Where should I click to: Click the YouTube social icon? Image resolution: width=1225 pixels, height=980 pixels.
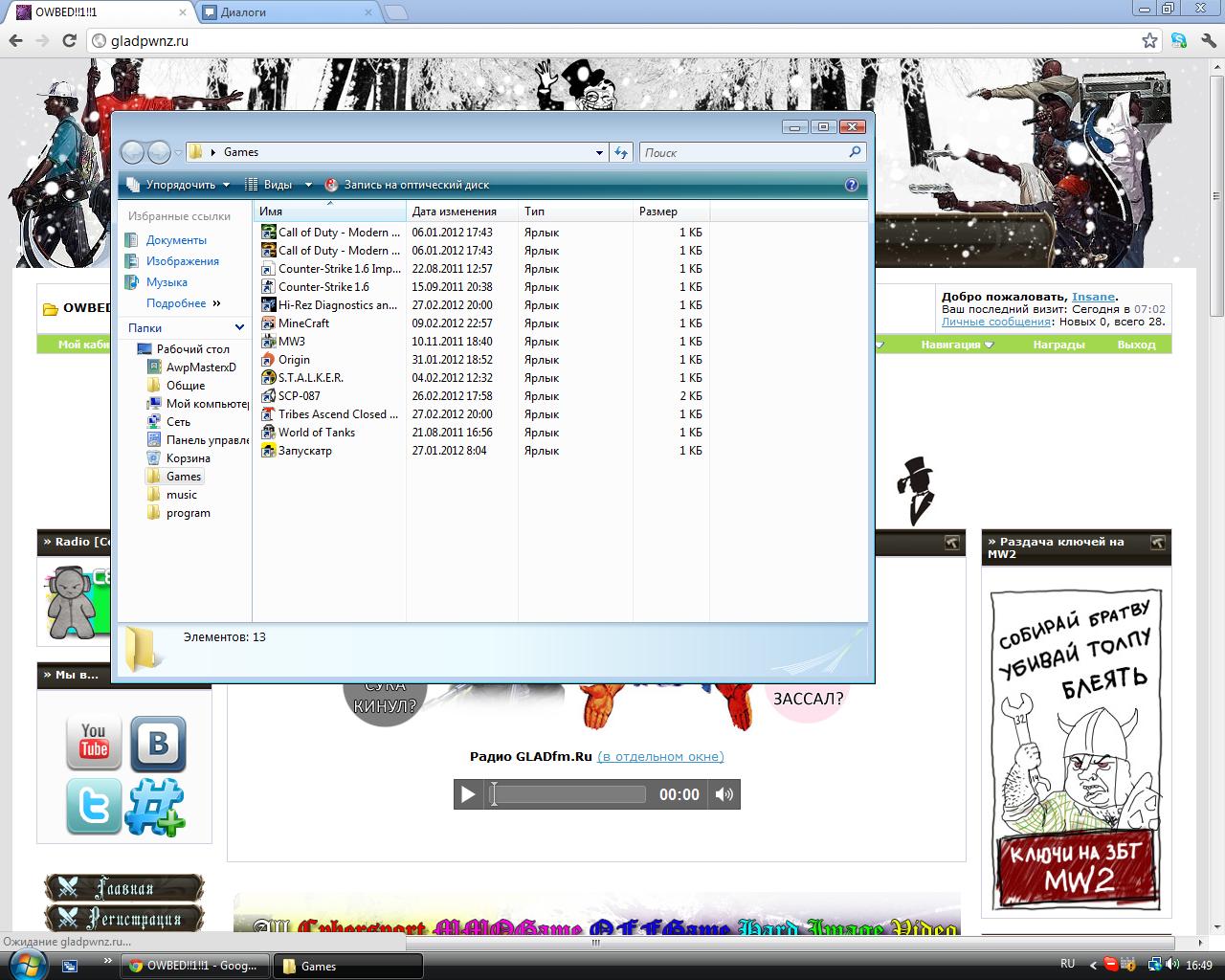tap(93, 742)
